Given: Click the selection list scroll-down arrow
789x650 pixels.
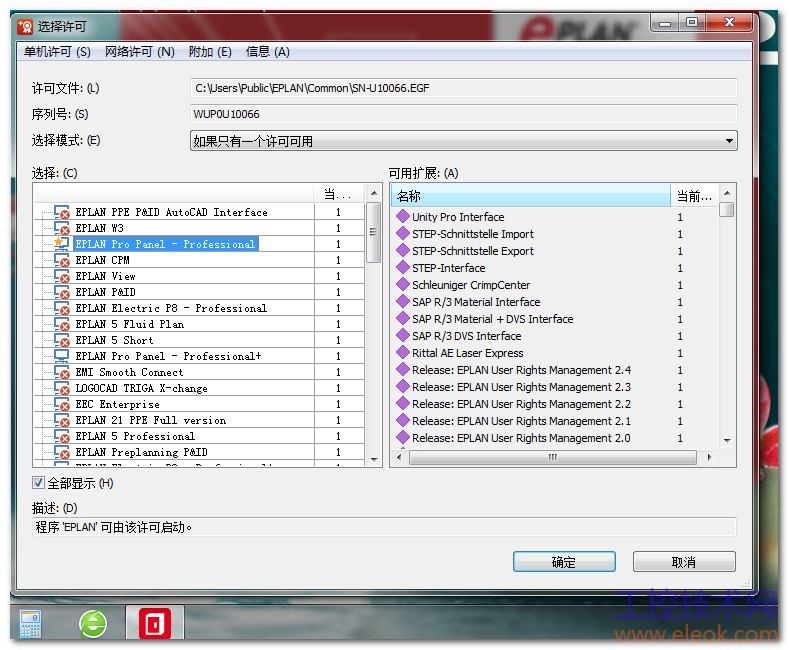Looking at the screenshot, I should click(374, 459).
